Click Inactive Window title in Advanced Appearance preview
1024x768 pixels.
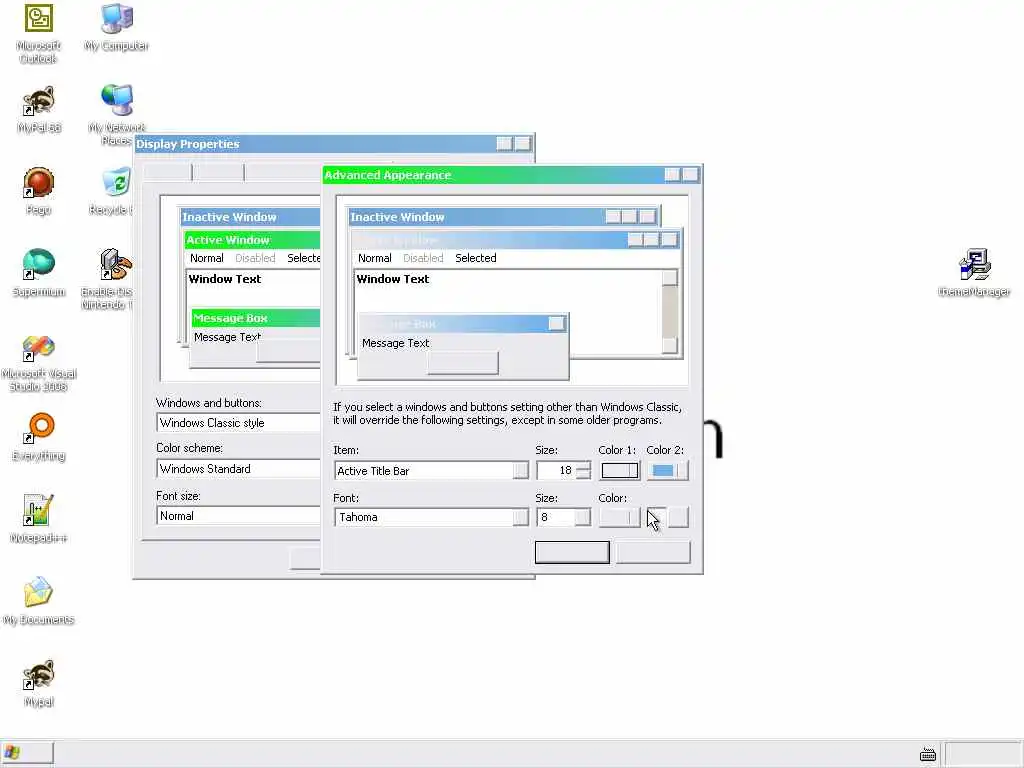pyautogui.click(x=397, y=217)
